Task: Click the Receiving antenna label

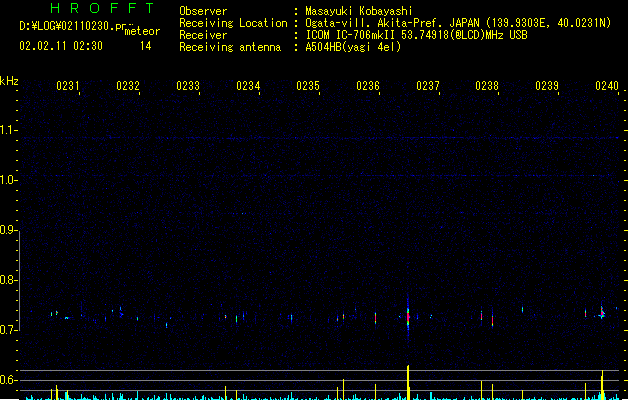Action: (x=230, y=47)
